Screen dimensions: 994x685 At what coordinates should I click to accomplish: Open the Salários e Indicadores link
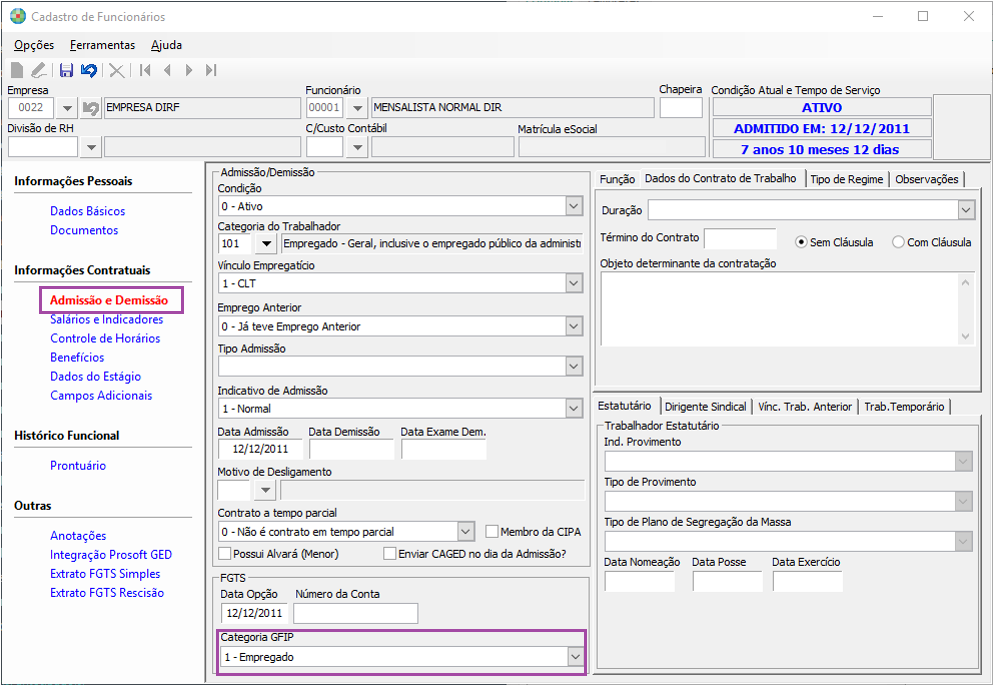click(x=106, y=319)
